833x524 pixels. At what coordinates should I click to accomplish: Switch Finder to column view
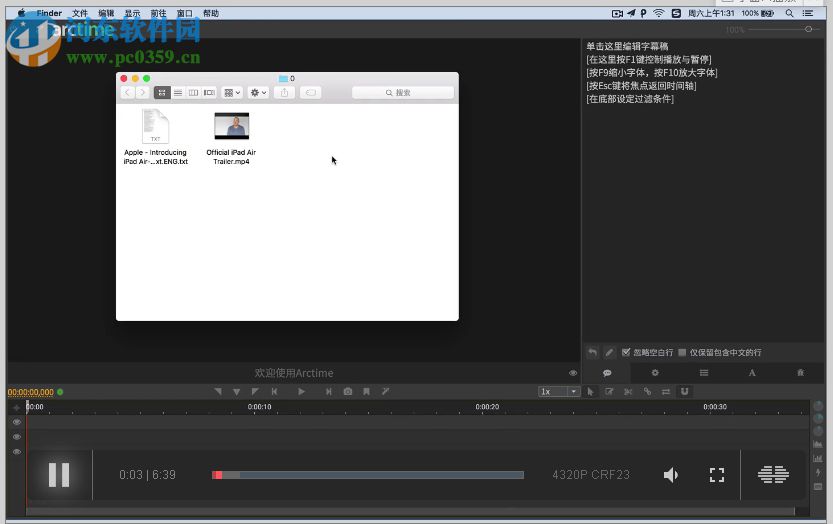(193, 92)
